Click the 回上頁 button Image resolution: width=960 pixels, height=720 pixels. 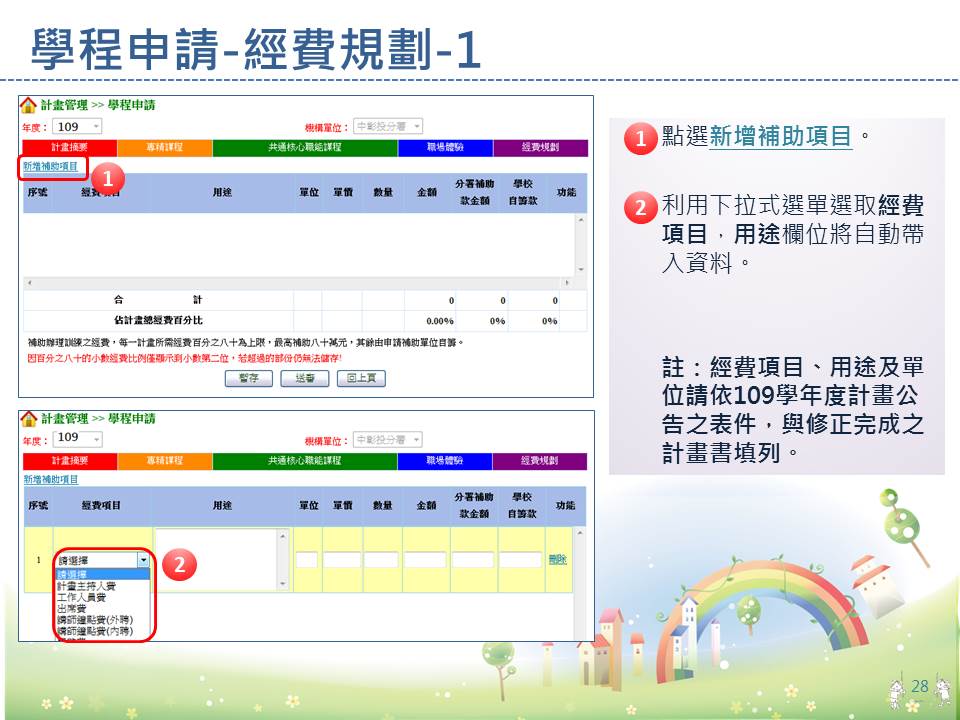tap(360, 378)
